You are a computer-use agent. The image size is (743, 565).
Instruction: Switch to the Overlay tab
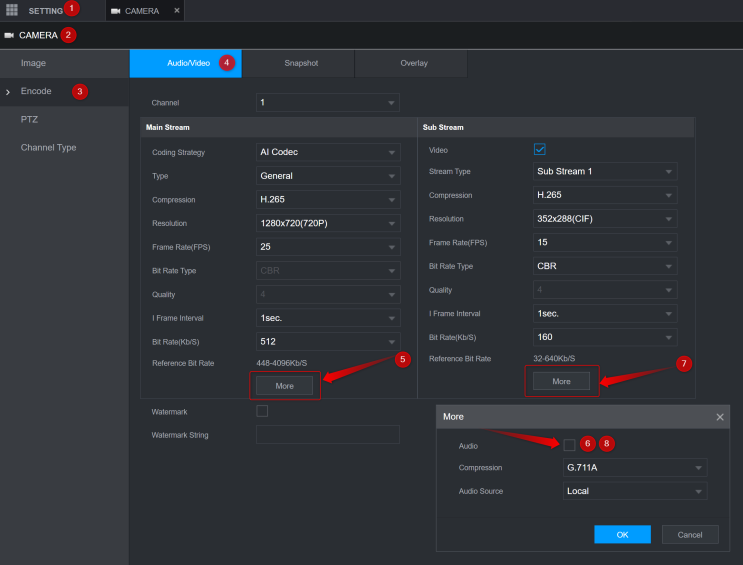pos(414,63)
